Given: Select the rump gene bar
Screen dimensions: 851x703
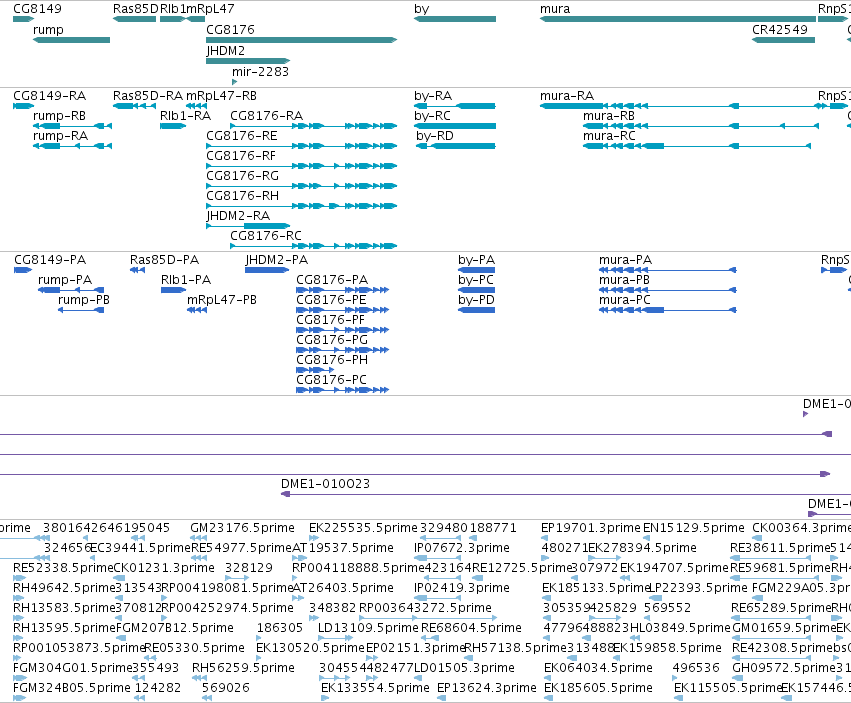Looking at the screenshot, I should [72, 40].
